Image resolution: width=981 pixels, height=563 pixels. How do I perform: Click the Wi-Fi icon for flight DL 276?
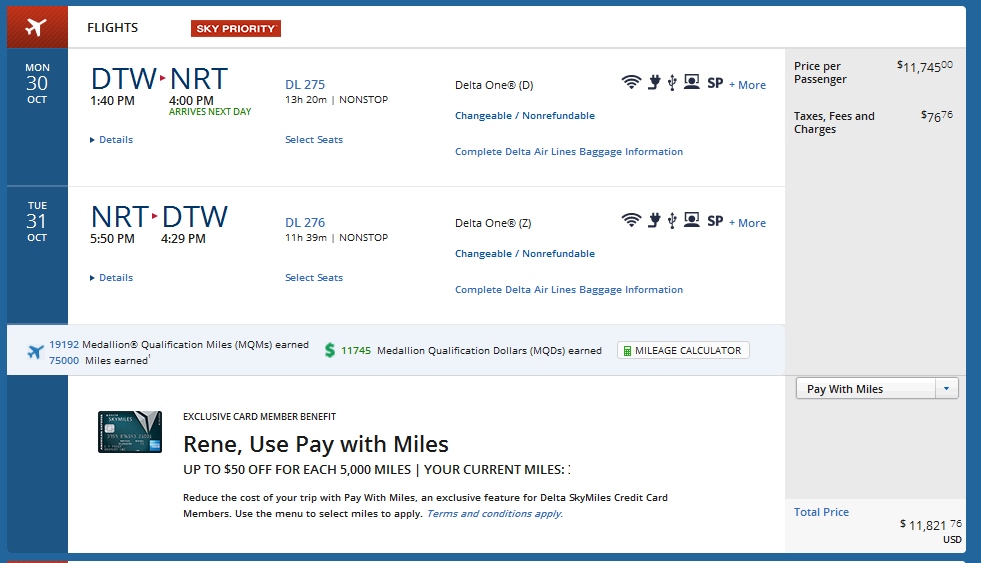tap(631, 221)
